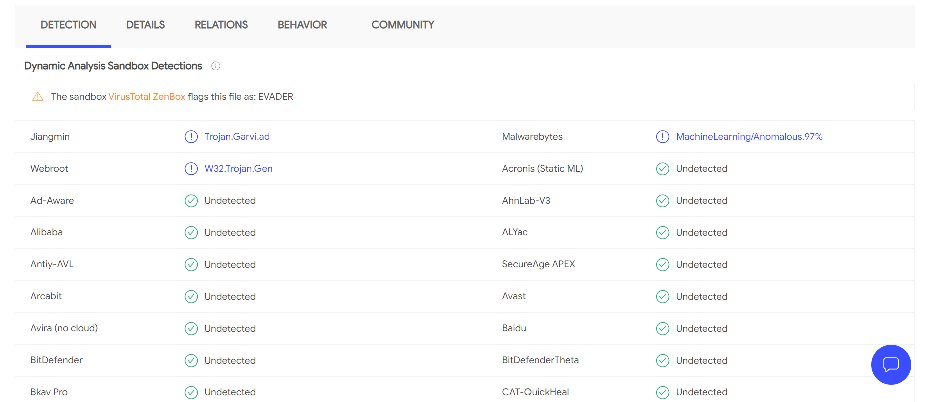Click alert icon next to MachineLearning/Anomalous.97%
This screenshot has height=402, width=930.
click(663, 136)
